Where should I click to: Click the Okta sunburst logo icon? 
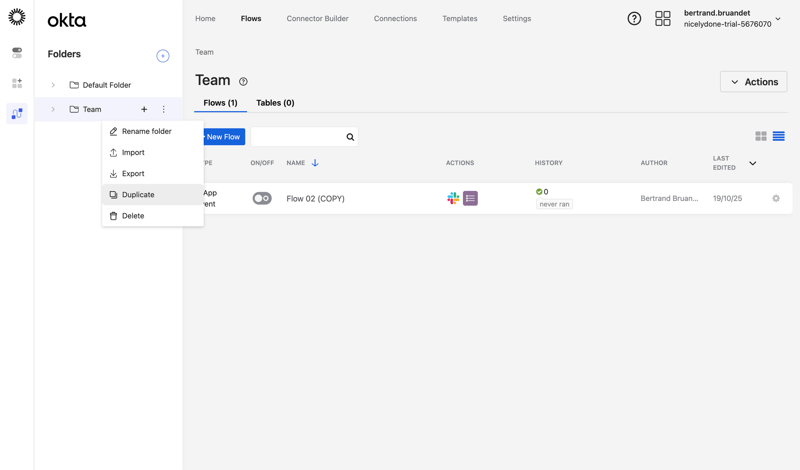click(17, 17)
